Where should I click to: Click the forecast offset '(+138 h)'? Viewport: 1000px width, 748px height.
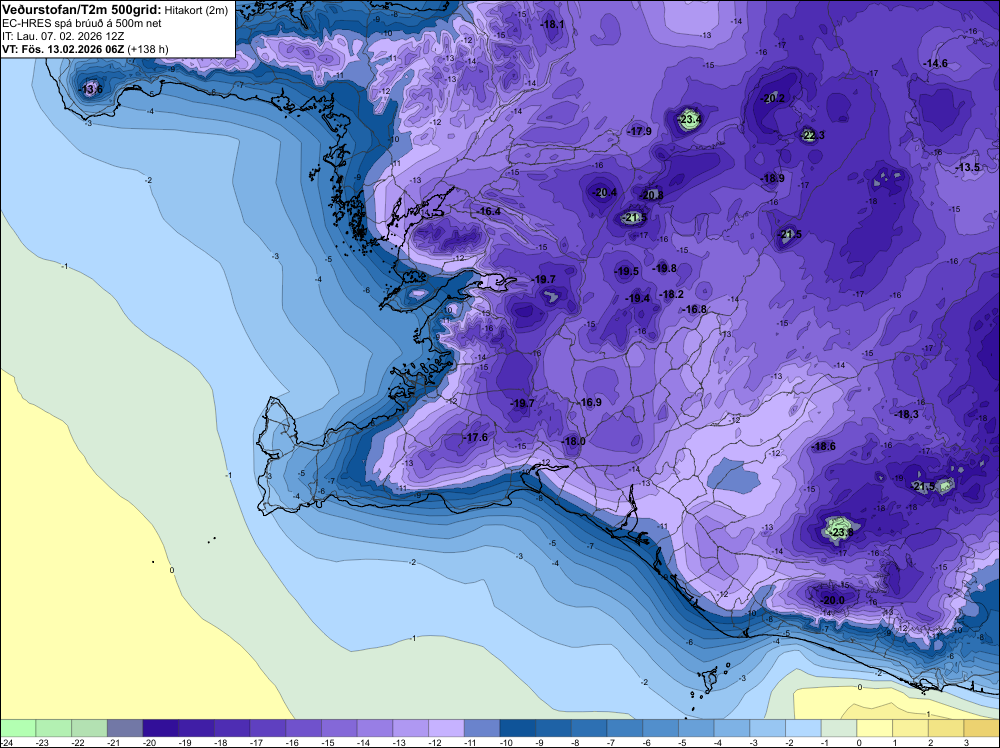148,49
